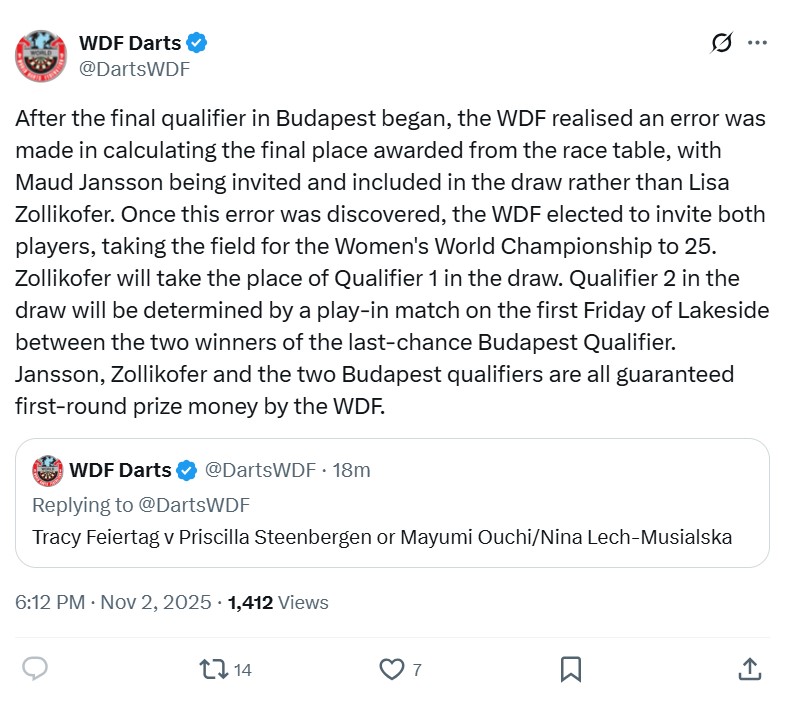Open the three-dot more options menu
Viewport: 785px width, 713px height.
pyautogui.click(x=758, y=43)
